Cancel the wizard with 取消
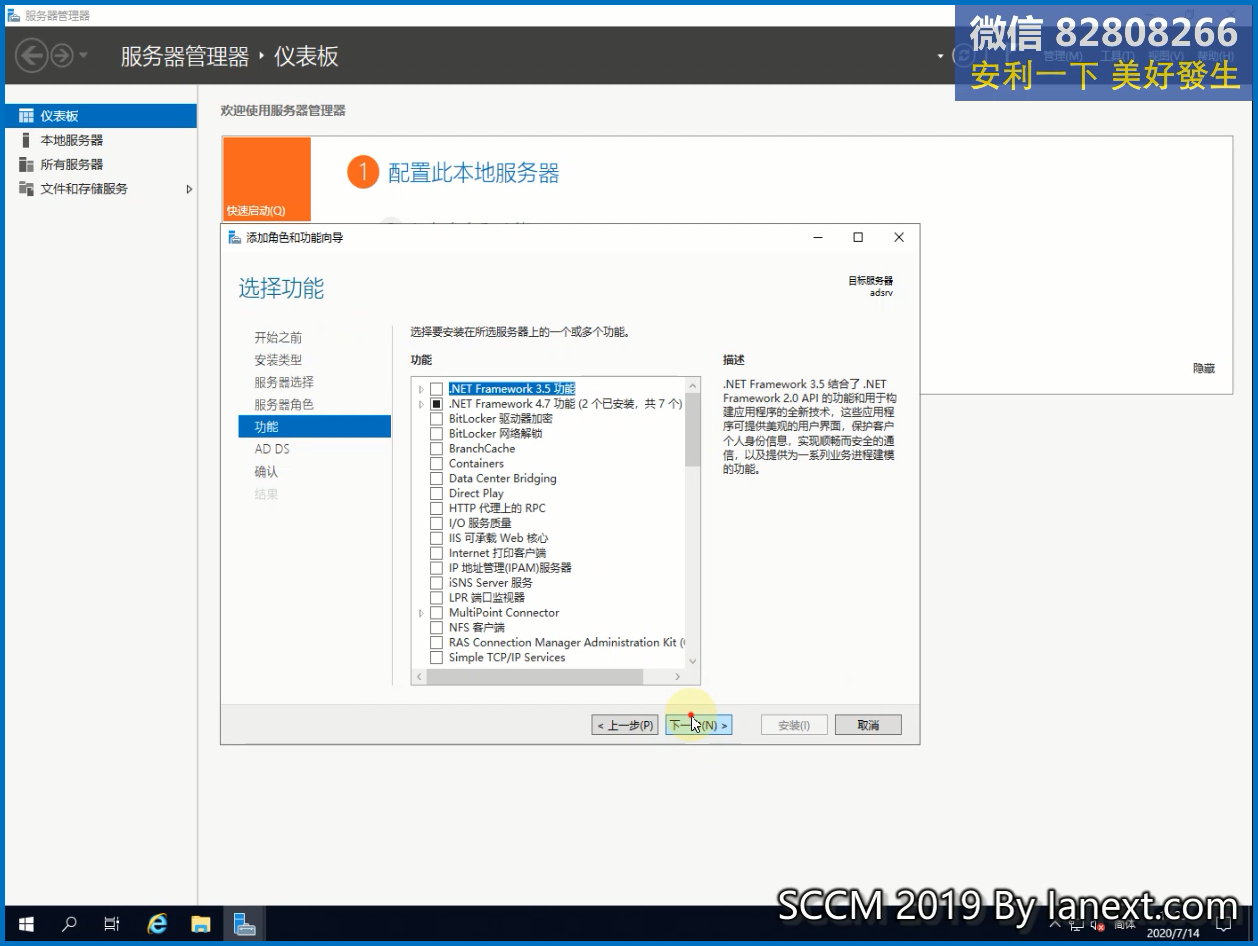This screenshot has height=946, width=1258. pos(868,725)
